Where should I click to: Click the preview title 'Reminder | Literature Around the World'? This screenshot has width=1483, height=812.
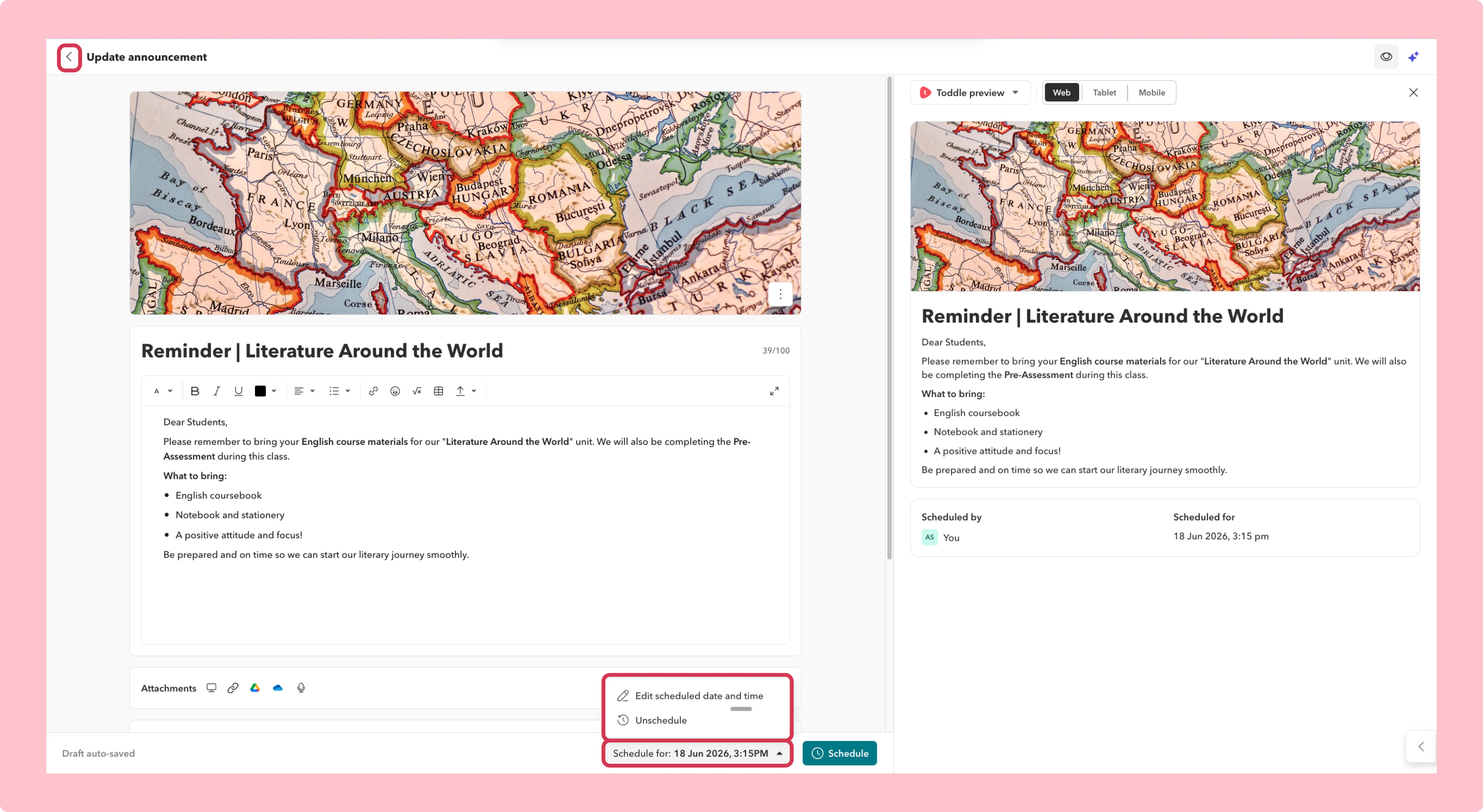click(x=1102, y=316)
